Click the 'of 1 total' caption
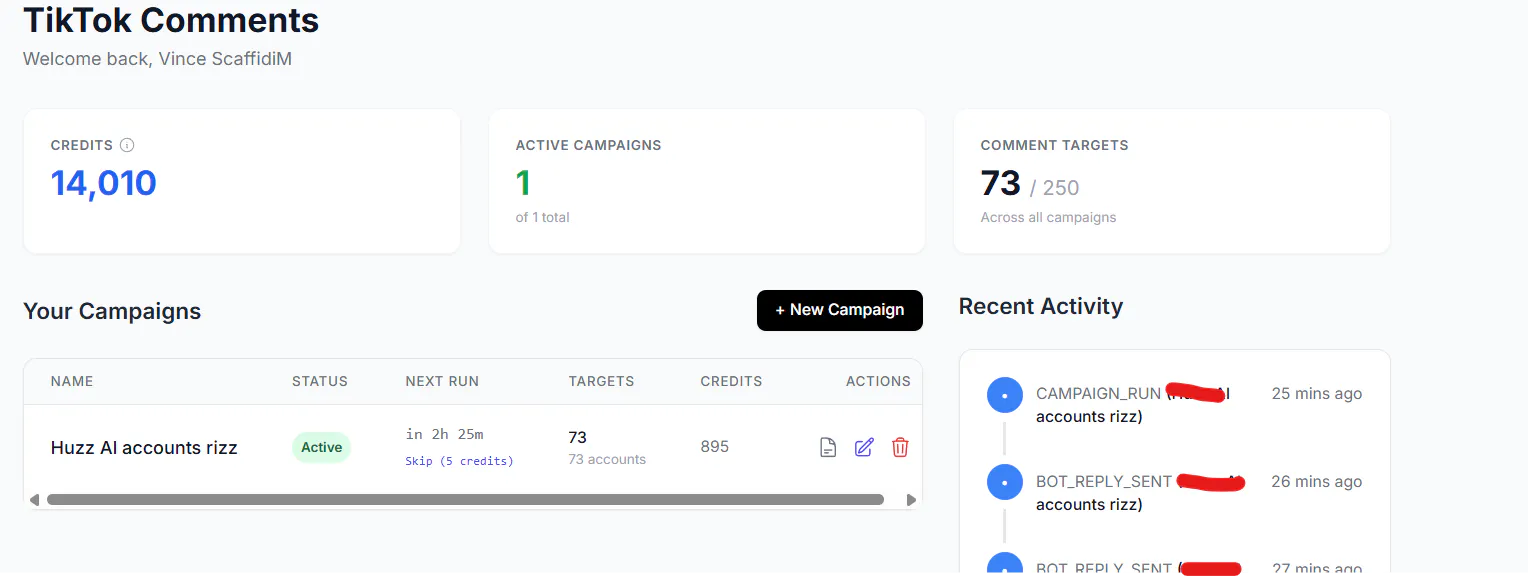 point(543,217)
